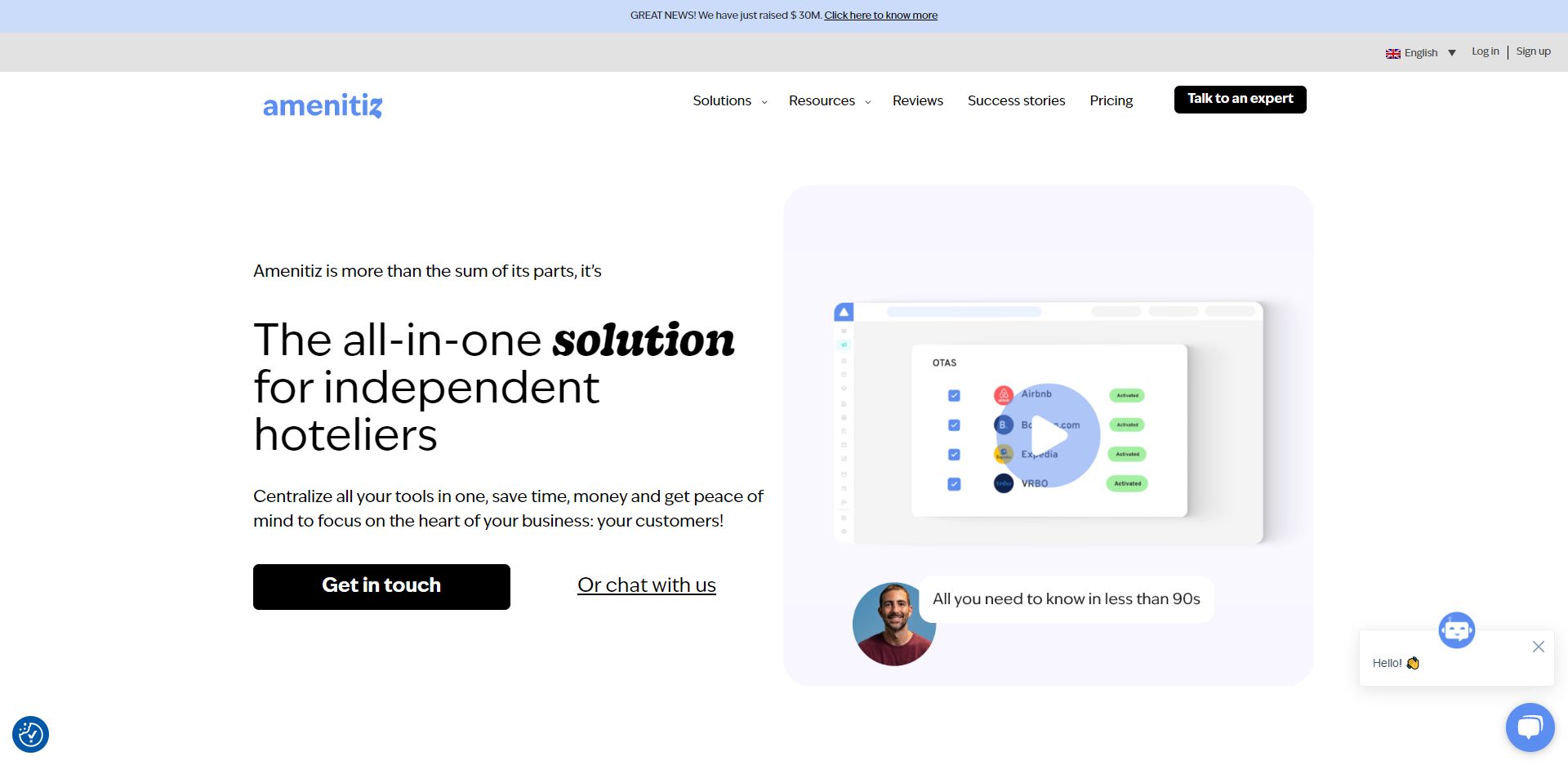Click Booking.com Activated status badge

[x=1127, y=425]
